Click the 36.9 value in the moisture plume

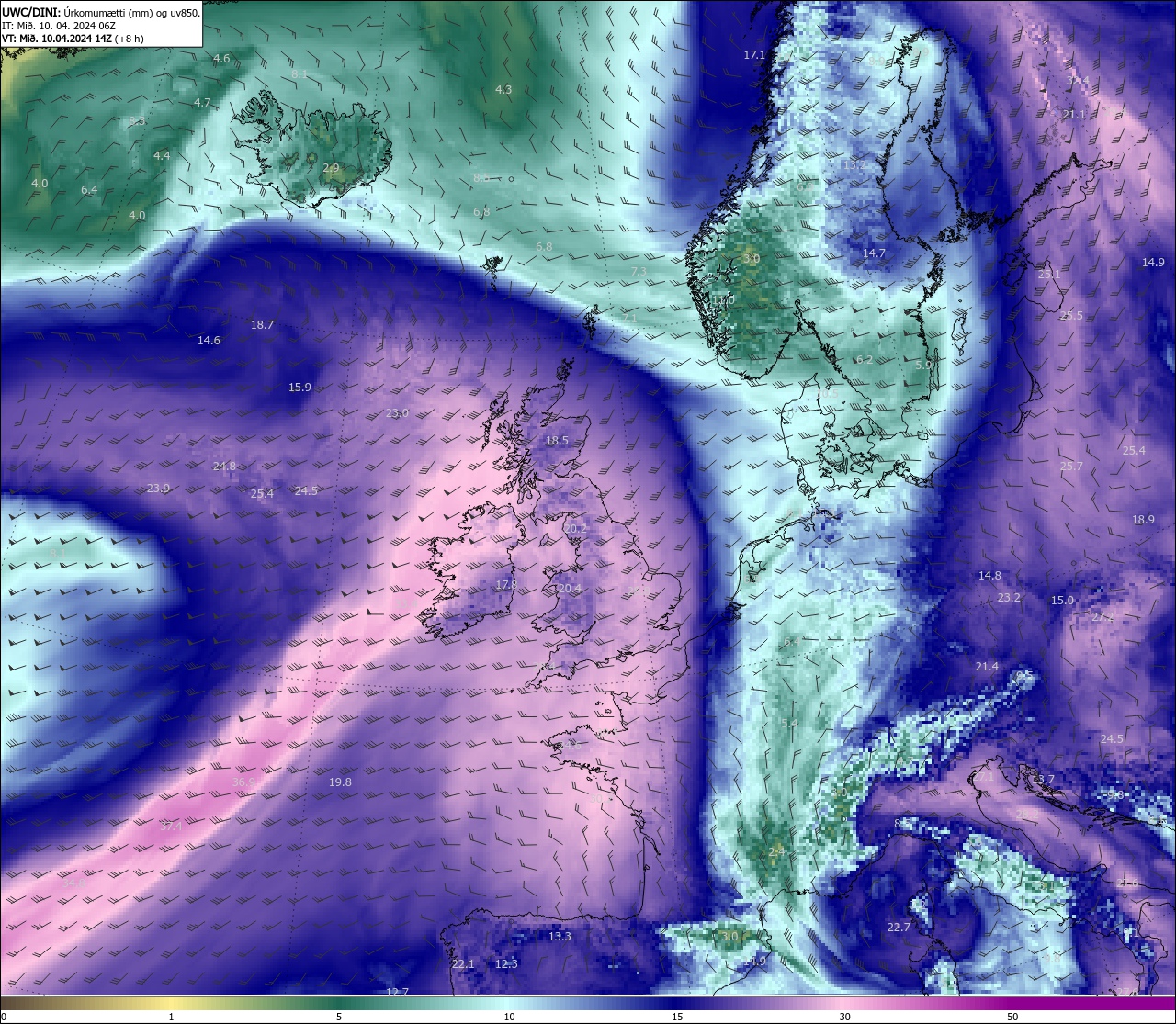coord(243,782)
